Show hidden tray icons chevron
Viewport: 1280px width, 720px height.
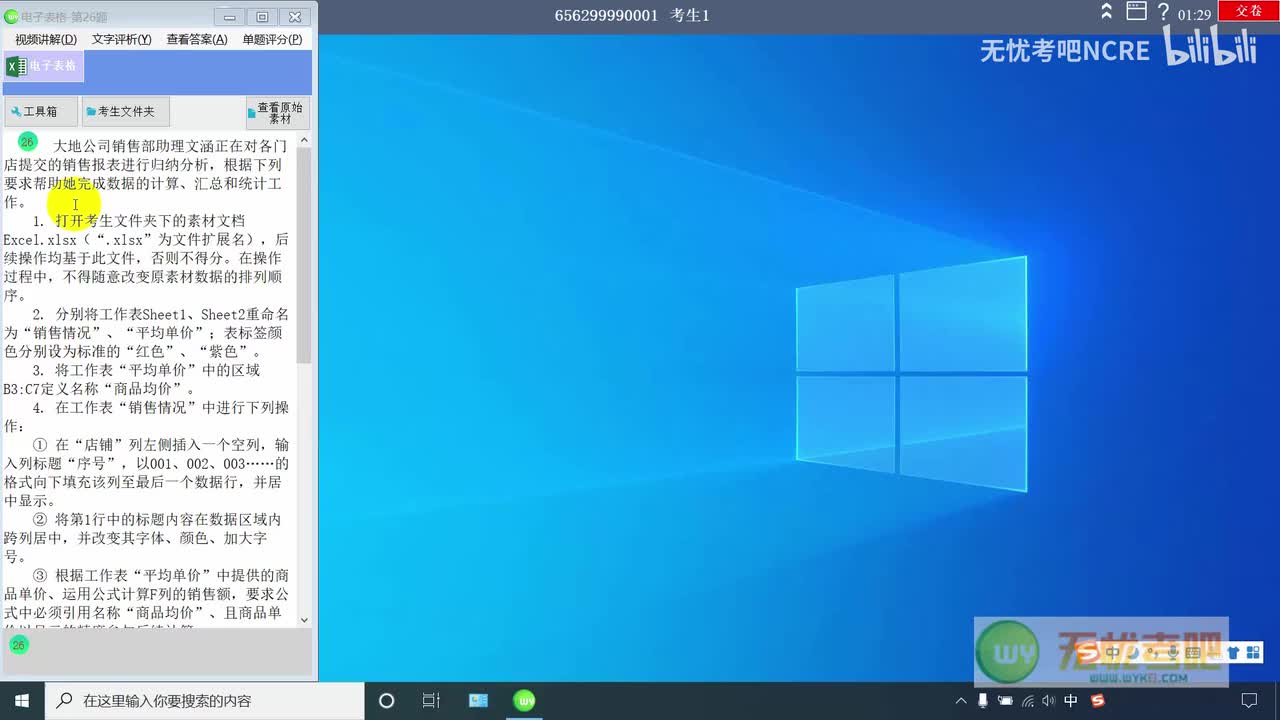click(x=962, y=701)
